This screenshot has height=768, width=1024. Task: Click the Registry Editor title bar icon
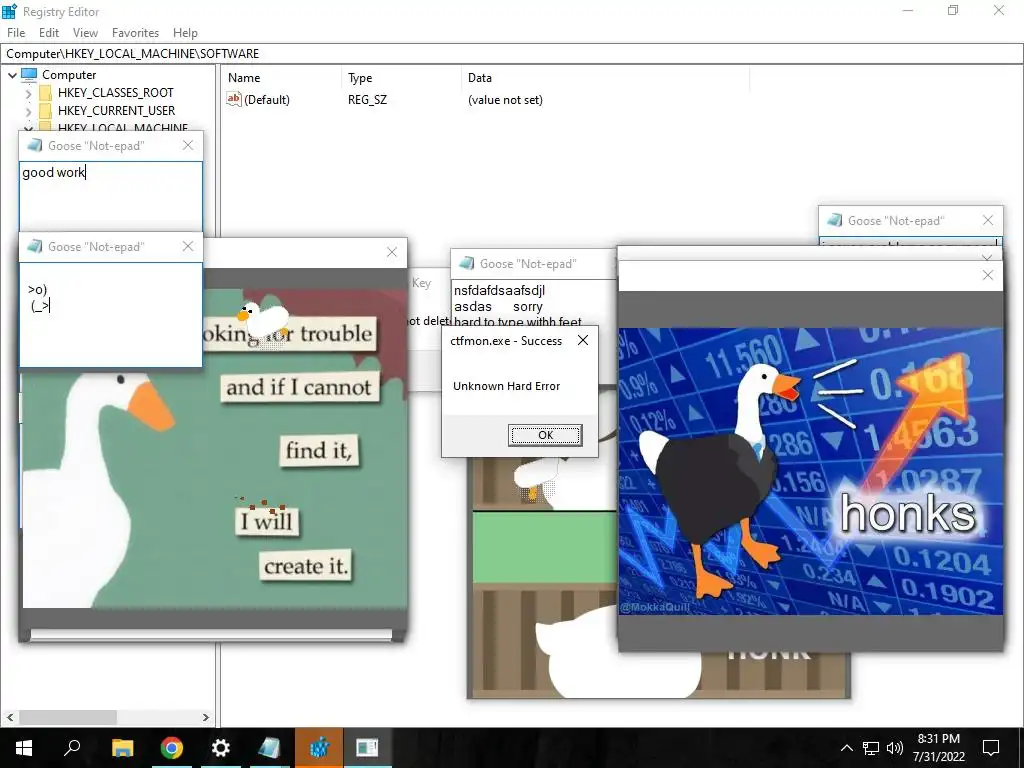9,11
